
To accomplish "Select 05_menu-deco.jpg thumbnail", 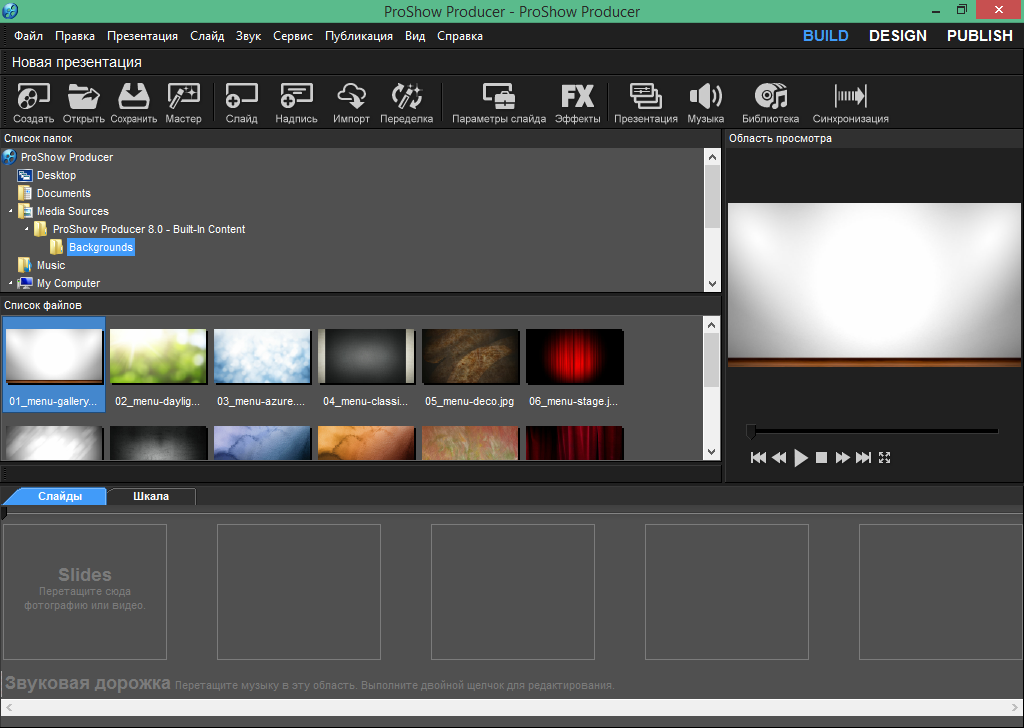I will [x=470, y=356].
